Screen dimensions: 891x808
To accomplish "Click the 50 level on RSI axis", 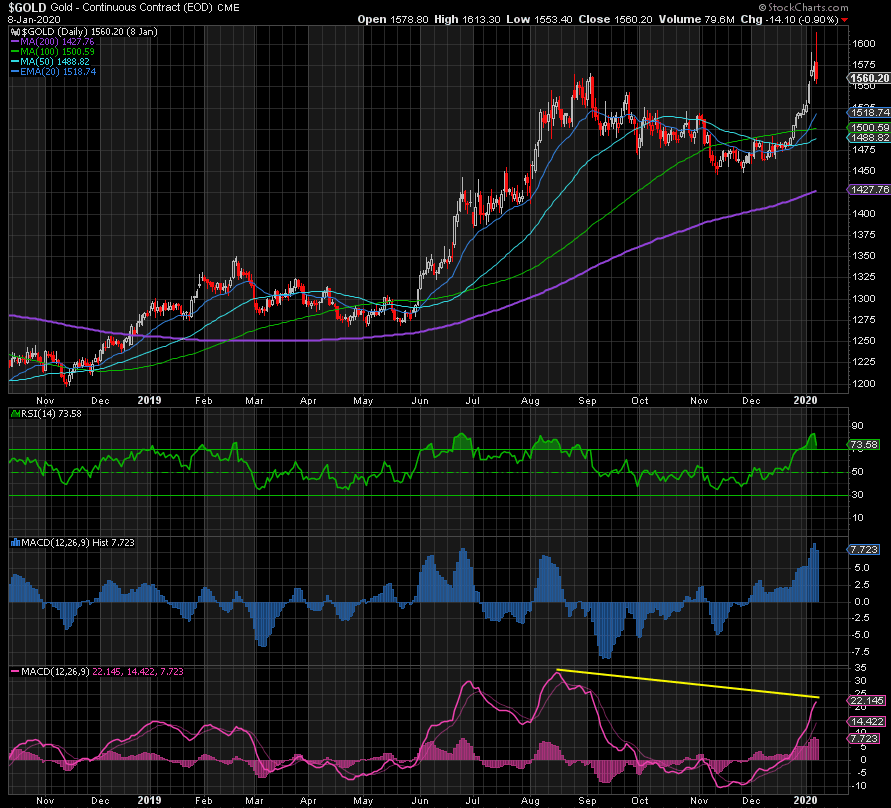I will pyautogui.click(x=857, y=472).
